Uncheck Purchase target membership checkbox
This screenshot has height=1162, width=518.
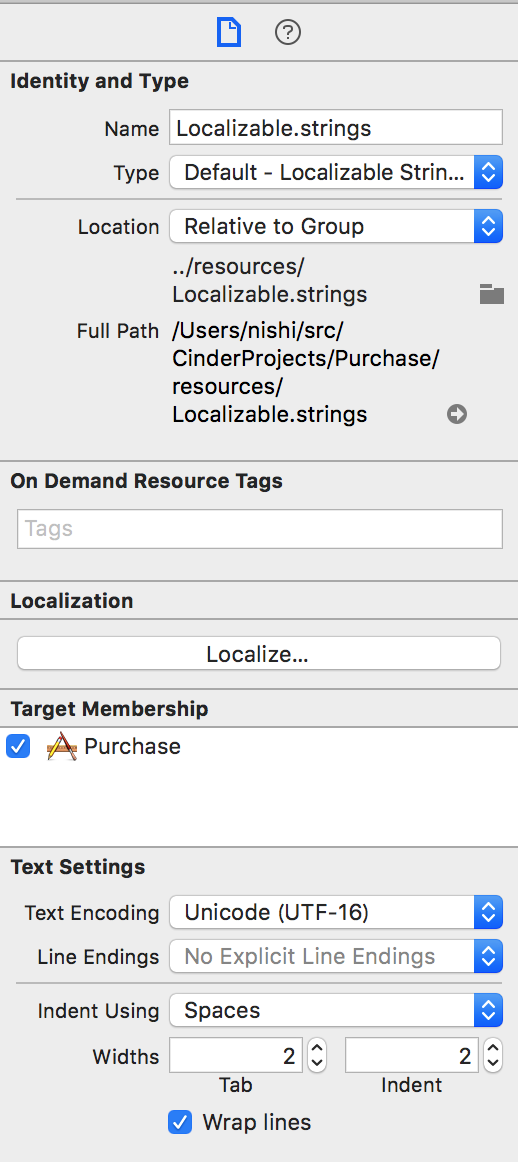click(x=18, y=746)
